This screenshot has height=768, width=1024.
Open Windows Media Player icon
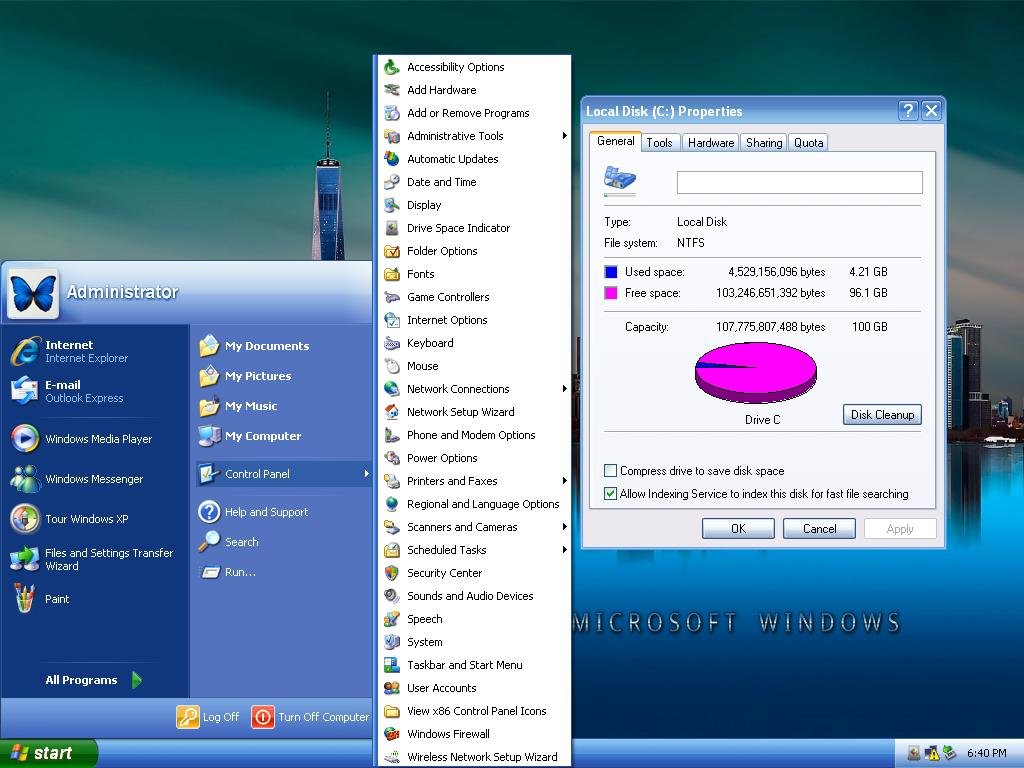25,439
